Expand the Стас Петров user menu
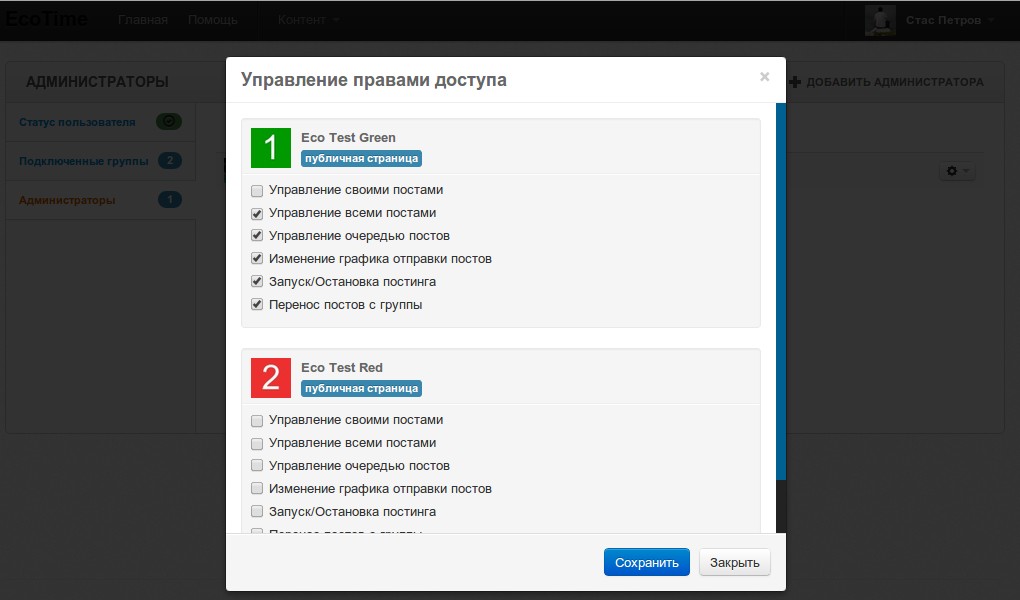The height and width of the screenshot is (600, 1020). point(949,20)
